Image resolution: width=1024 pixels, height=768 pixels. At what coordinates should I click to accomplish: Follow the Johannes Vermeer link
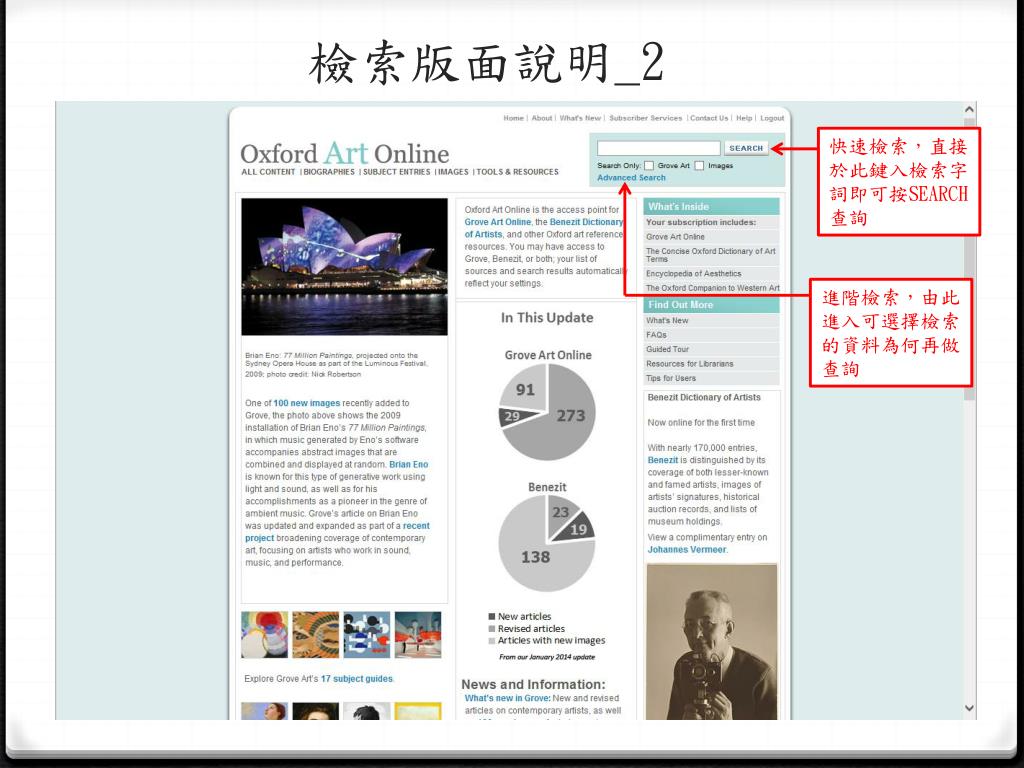[x=685, y=549]
